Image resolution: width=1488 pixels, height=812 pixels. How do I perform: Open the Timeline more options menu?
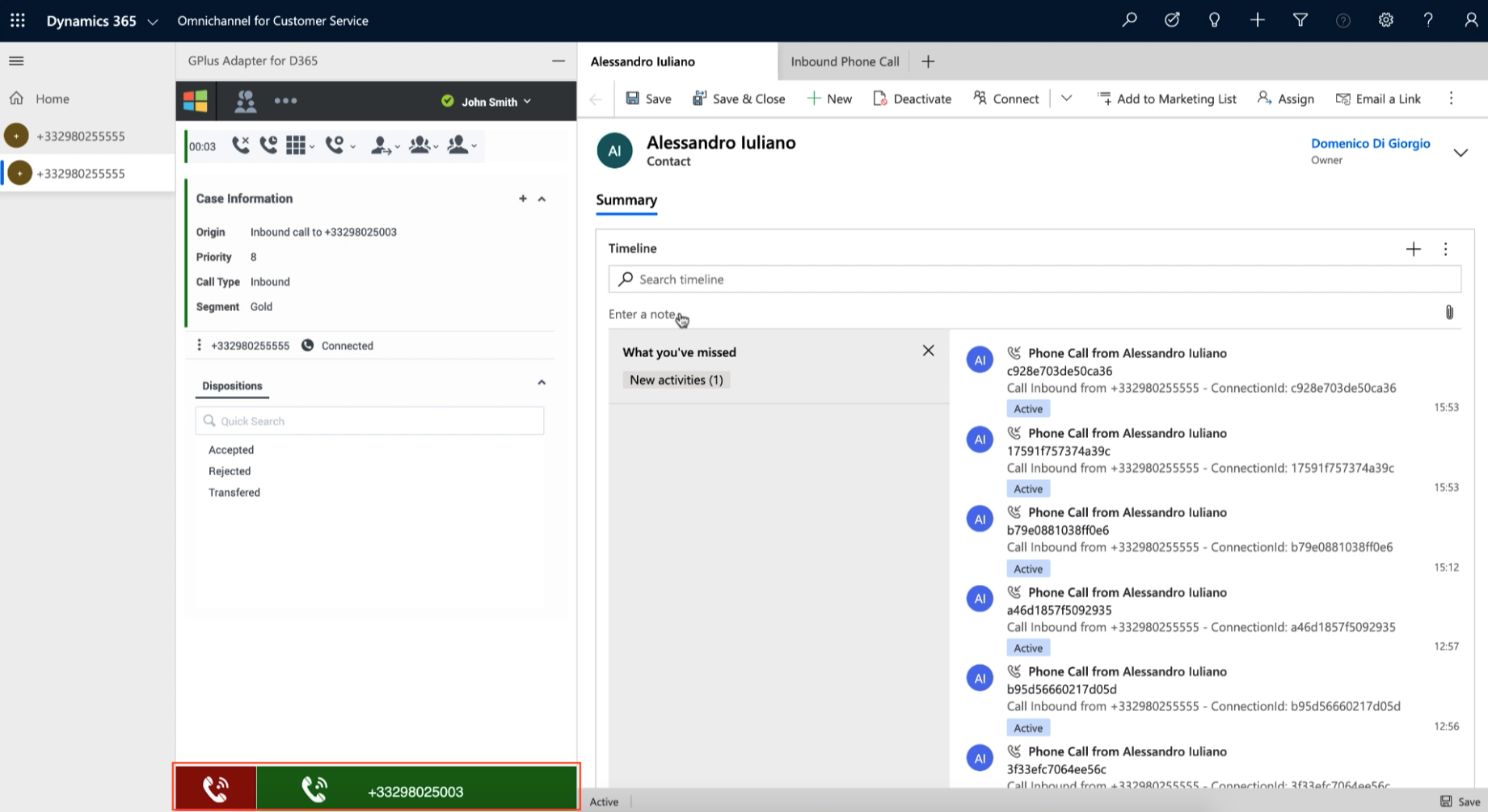1446,249
